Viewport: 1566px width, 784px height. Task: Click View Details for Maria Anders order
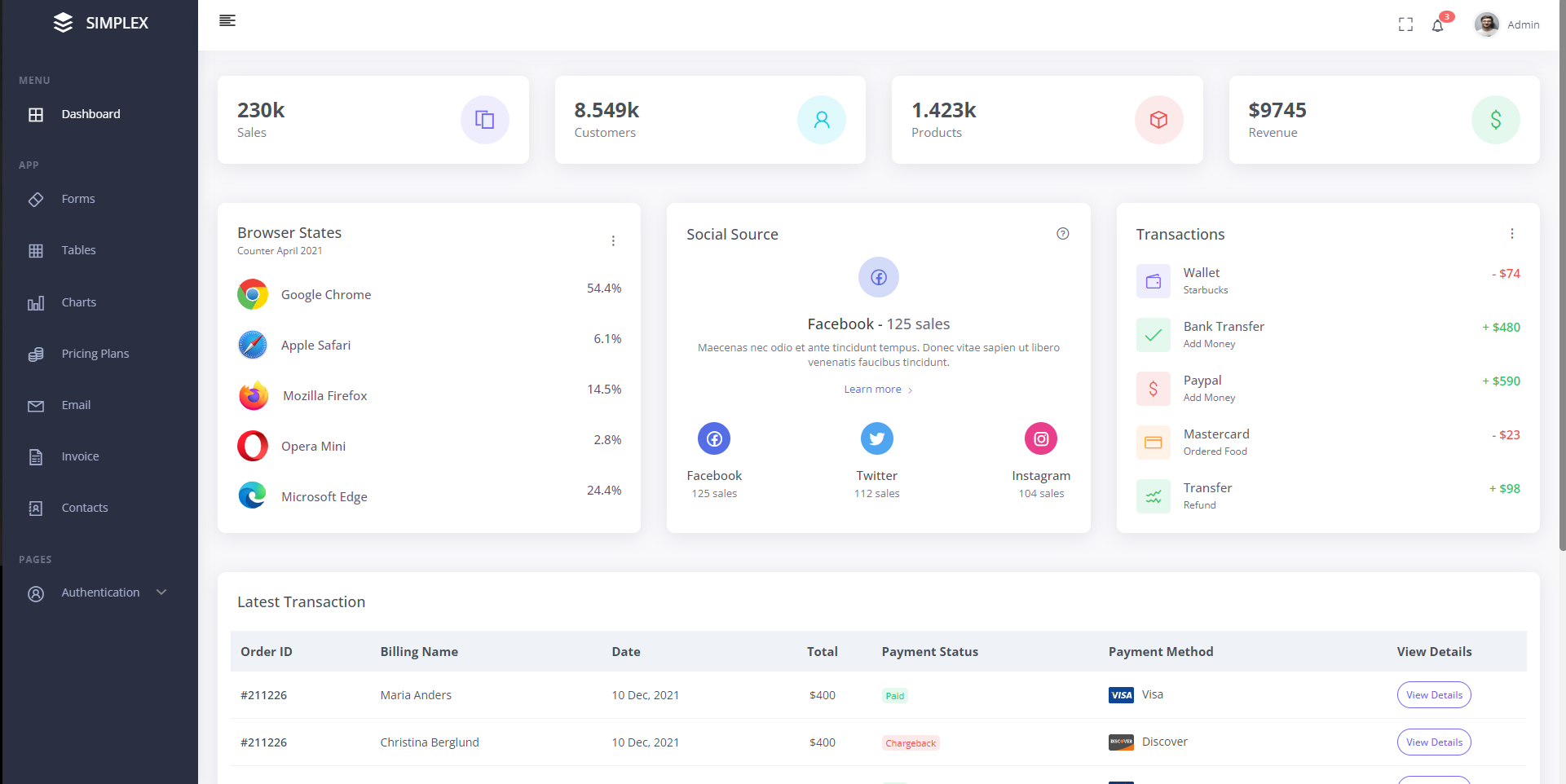1434,694
